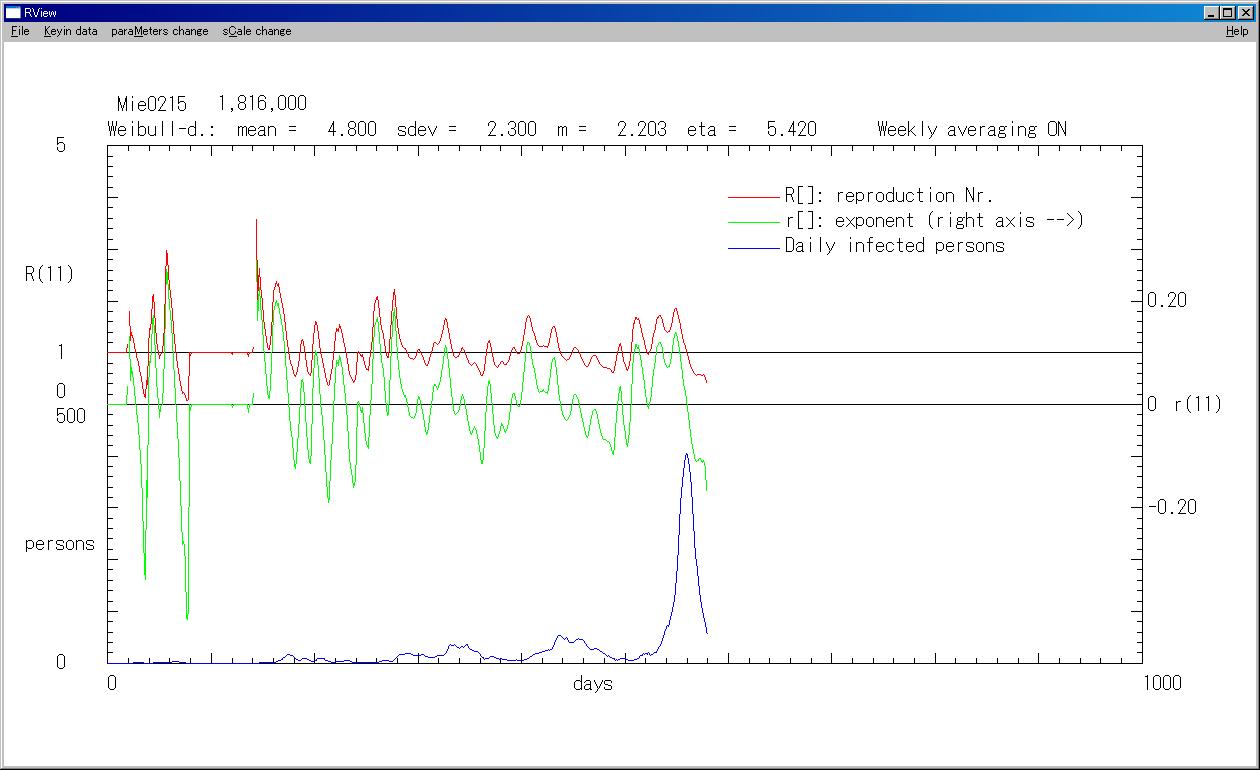Click the RView title bar application icon
Screen dimensions: 1260x770
pyautogui.click(x=13, y=12)
